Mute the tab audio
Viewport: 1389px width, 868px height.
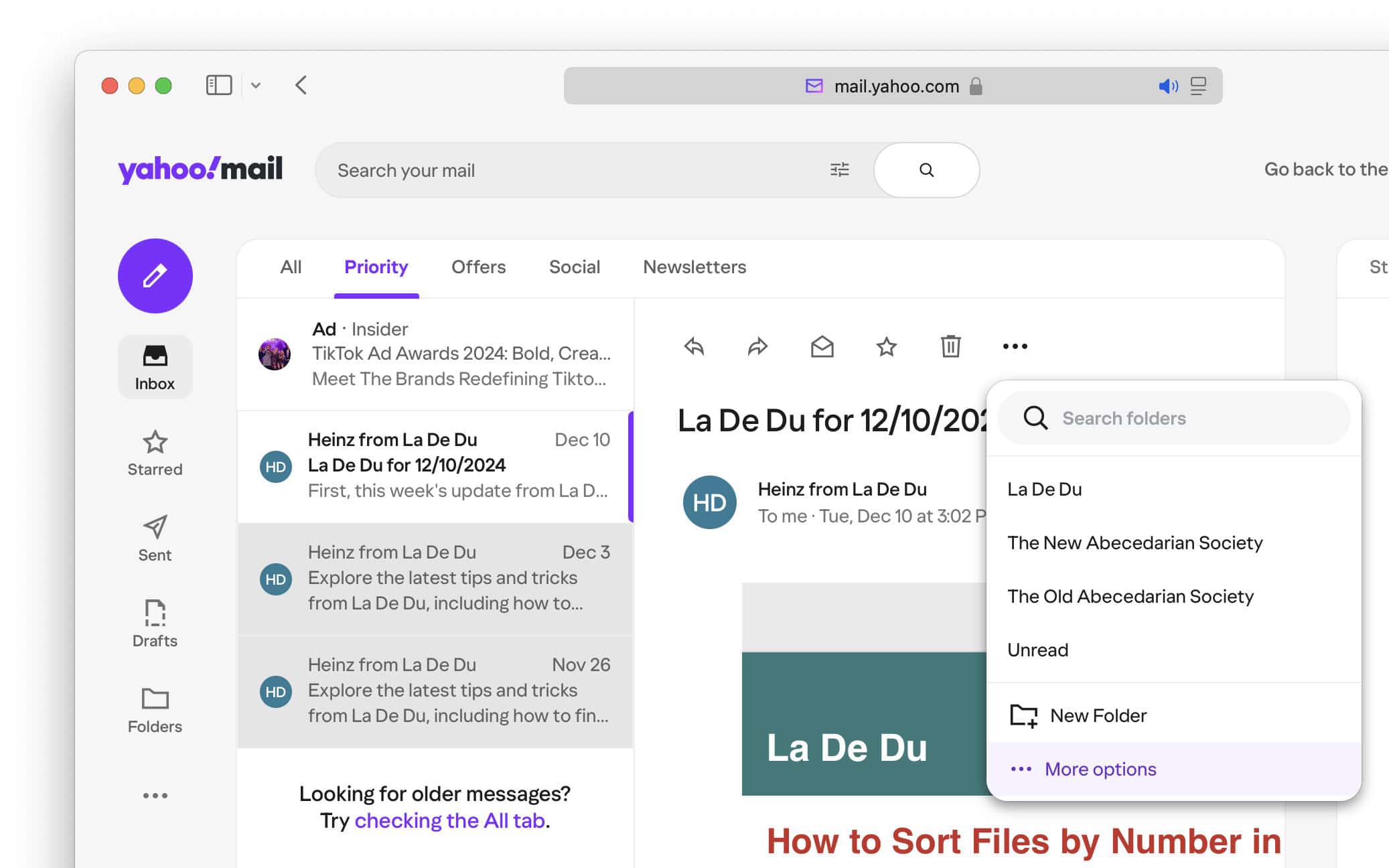tap(1168, 86)
